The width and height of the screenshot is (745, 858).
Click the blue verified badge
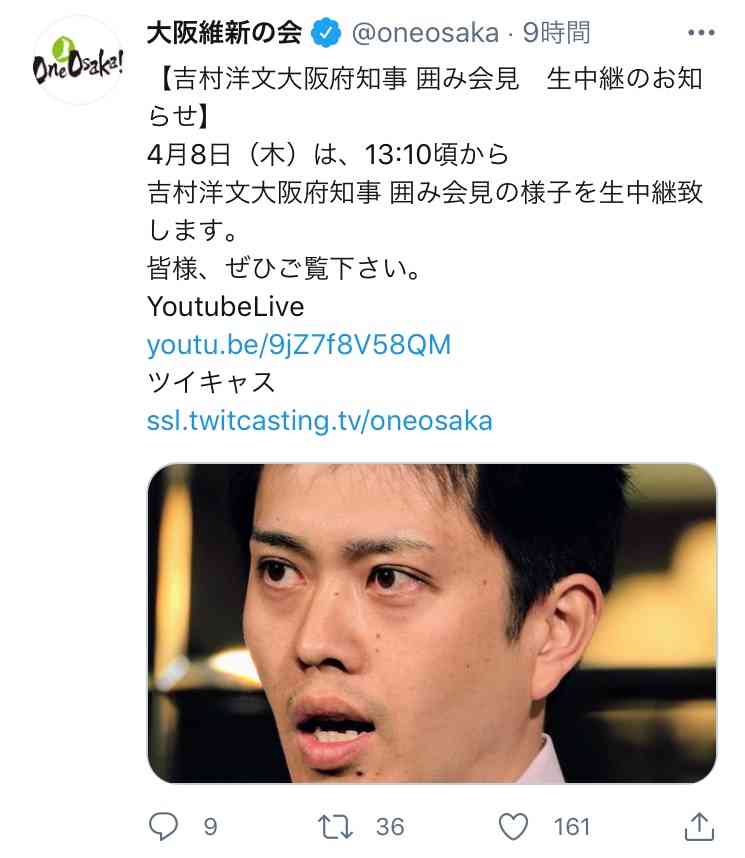coord(326,33)
